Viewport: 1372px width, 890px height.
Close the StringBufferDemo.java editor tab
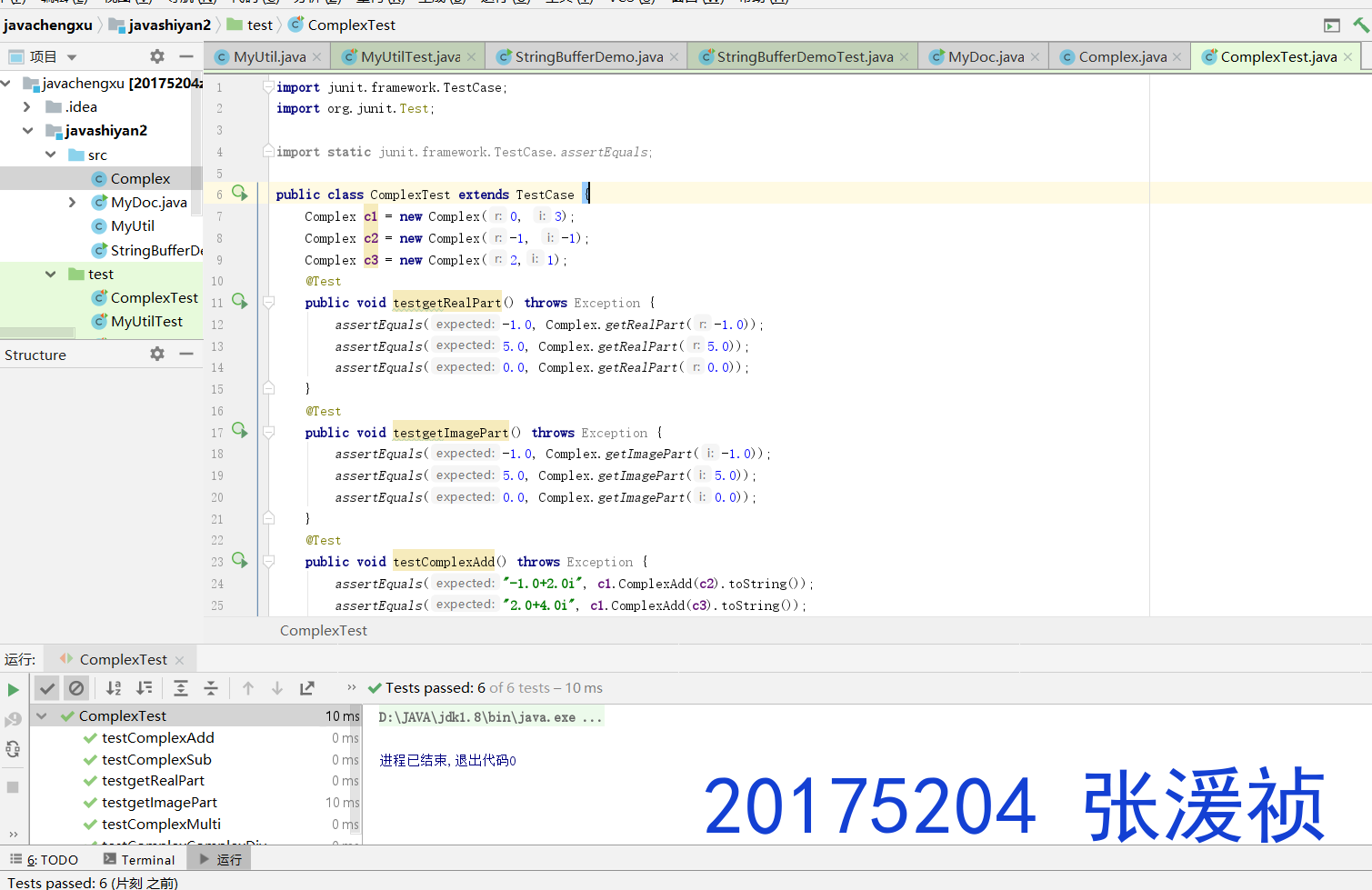coord(674,57)
